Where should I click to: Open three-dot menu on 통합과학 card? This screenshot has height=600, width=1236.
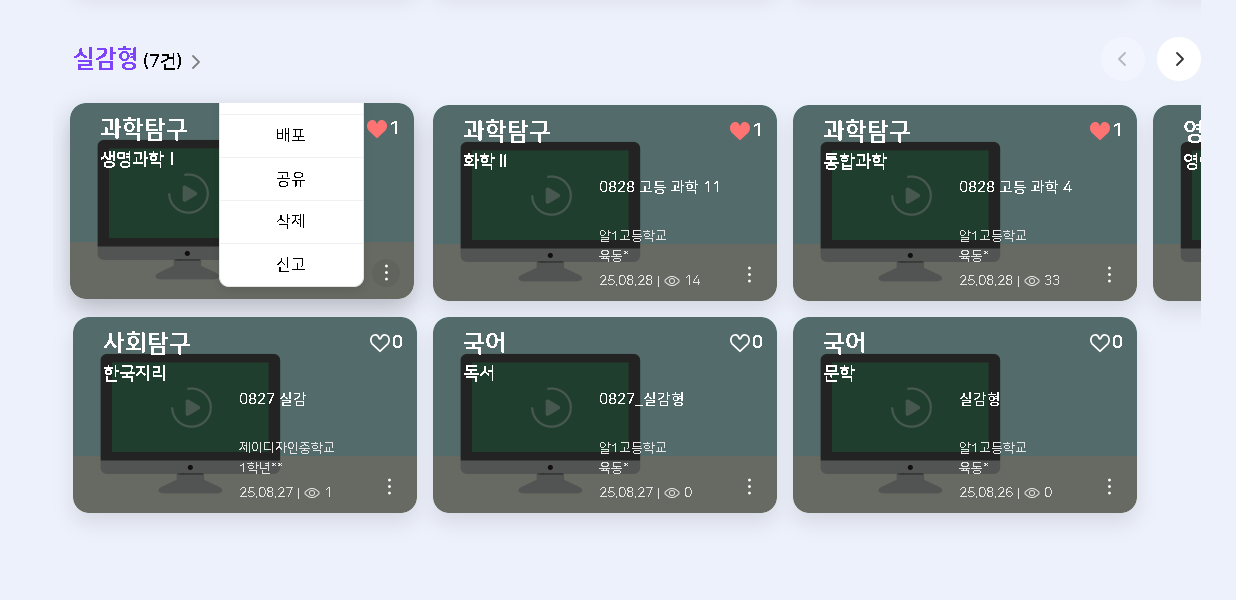1109,274
